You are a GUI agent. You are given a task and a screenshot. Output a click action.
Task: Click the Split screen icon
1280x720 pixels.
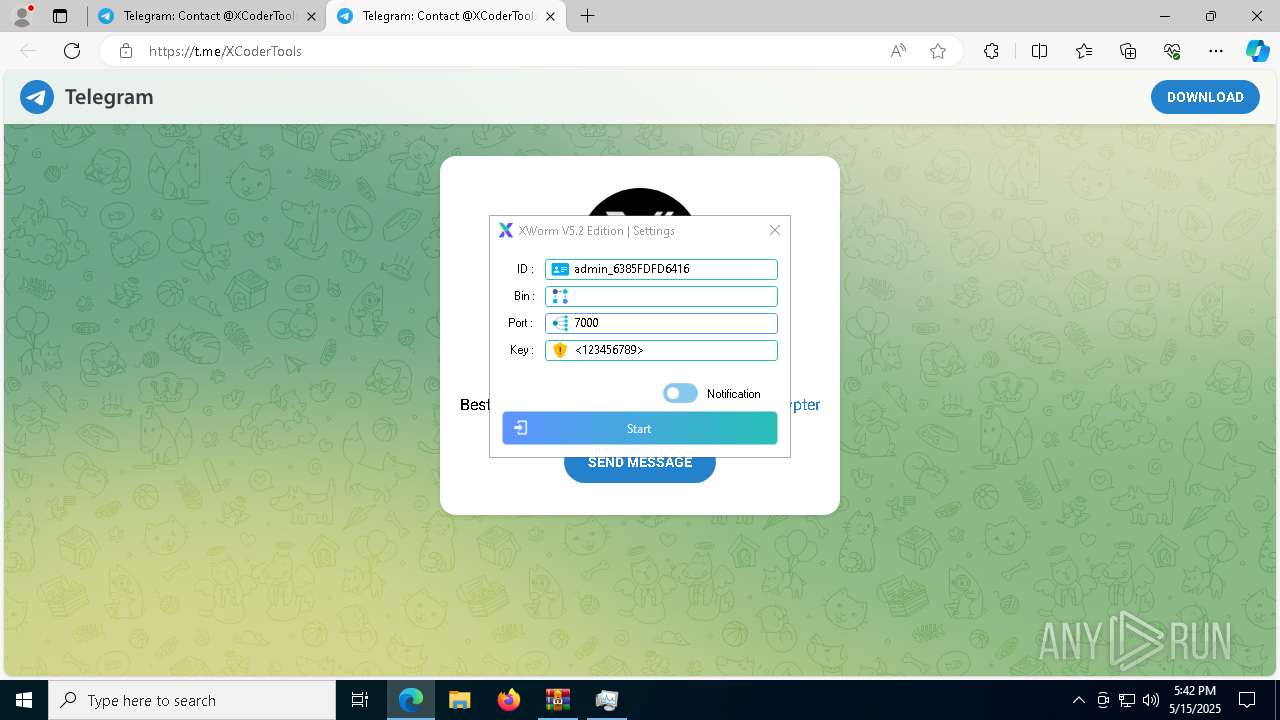click(1039, 51)
